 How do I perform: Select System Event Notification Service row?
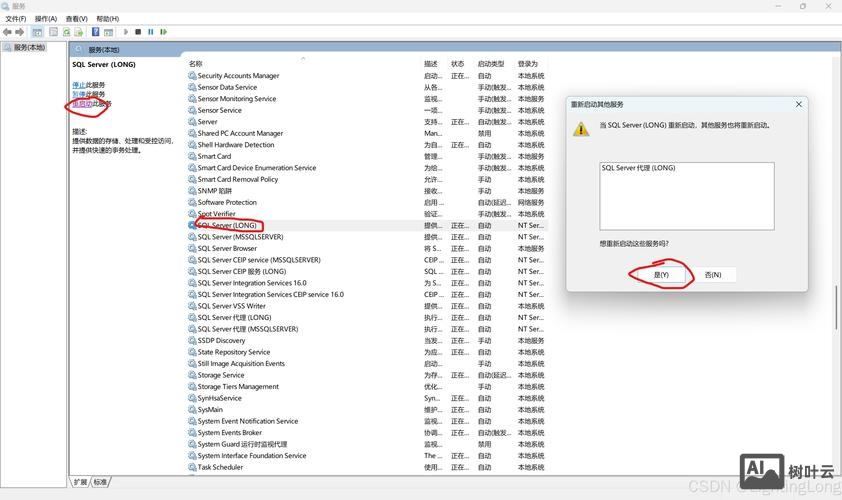(367, 421)
